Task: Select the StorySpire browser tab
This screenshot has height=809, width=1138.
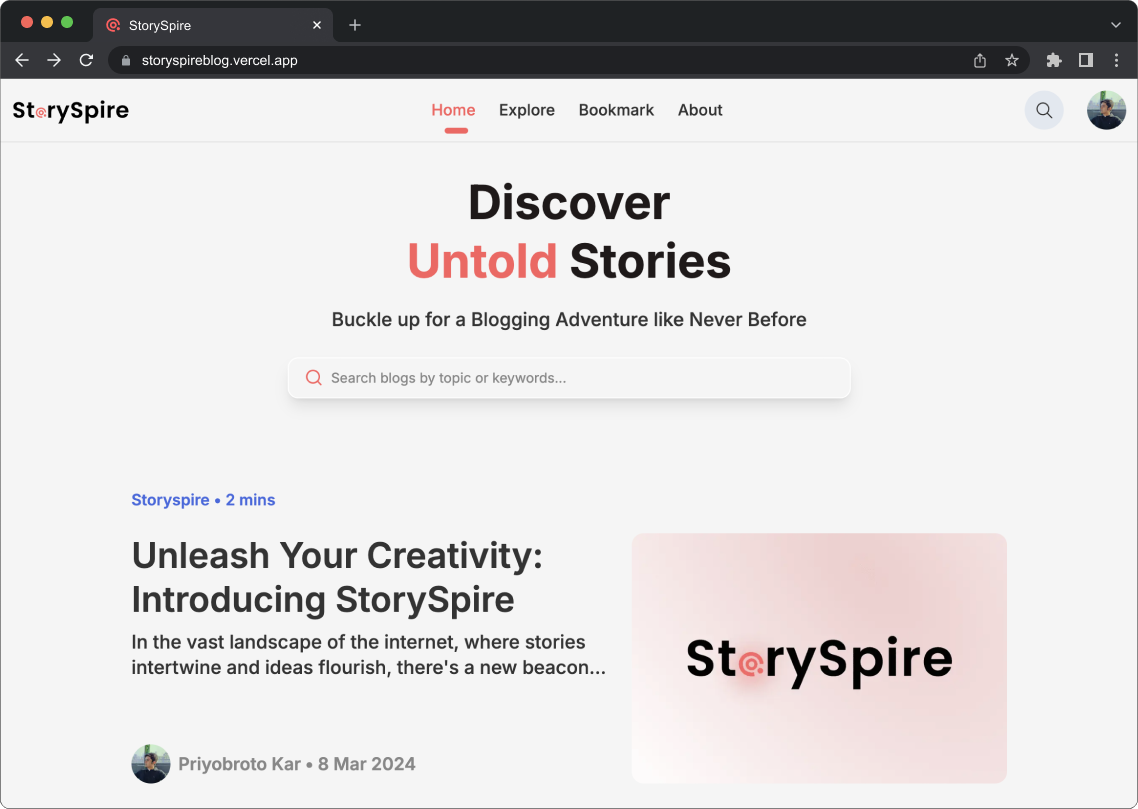Action: [x=213, y=25]
